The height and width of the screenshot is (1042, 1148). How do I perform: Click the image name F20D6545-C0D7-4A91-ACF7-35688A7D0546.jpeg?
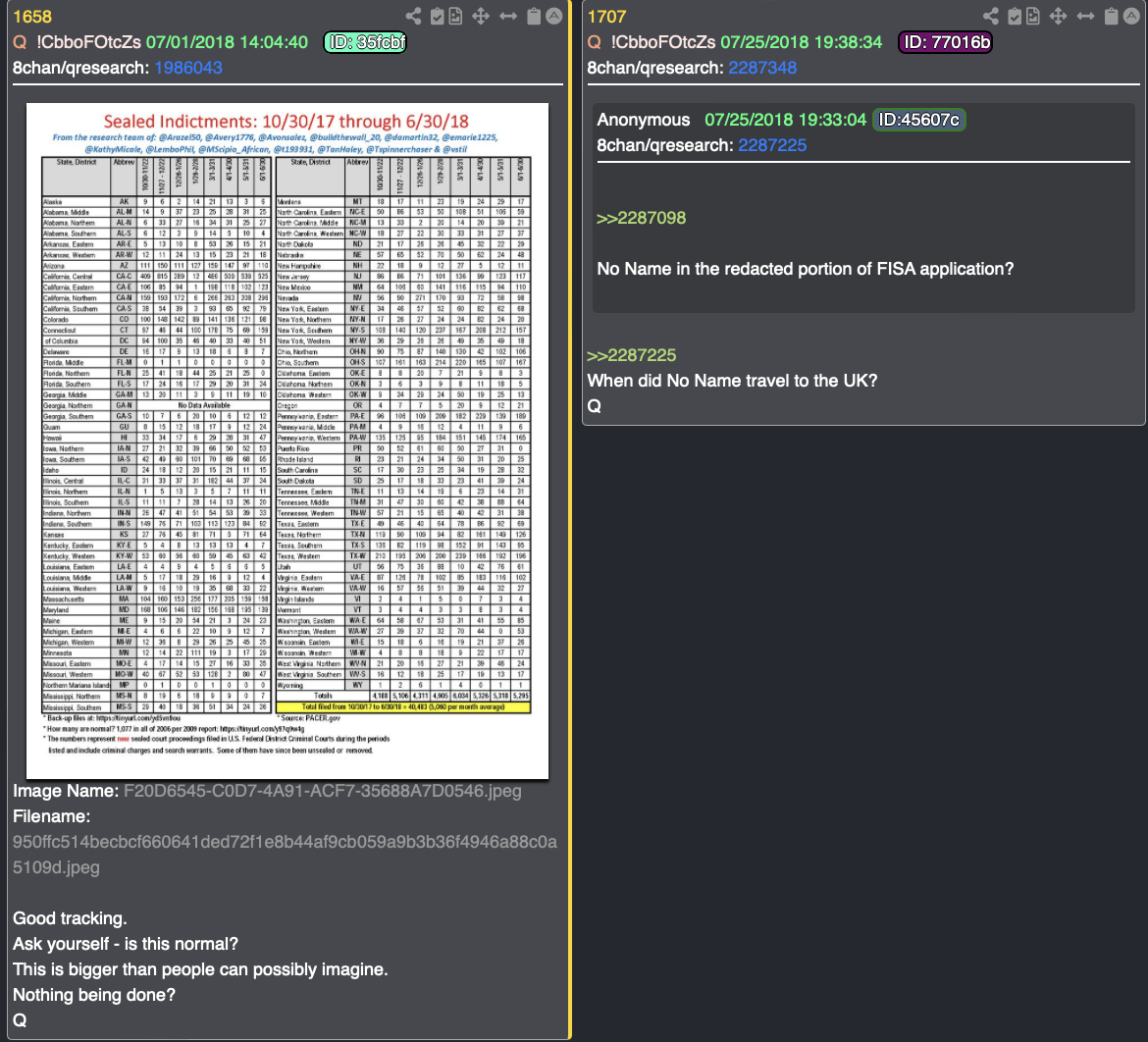click(323, 792)
